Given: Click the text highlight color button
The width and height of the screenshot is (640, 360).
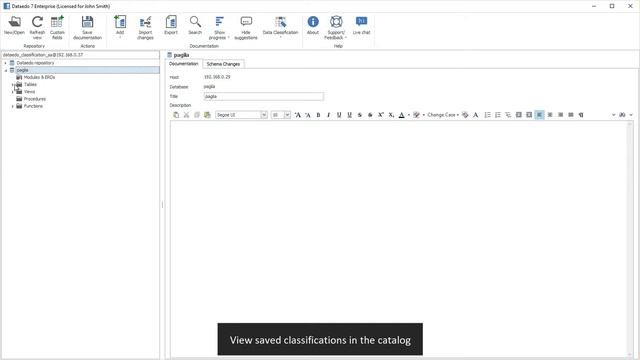Looking at the screenshot, I should coord(416,115).
